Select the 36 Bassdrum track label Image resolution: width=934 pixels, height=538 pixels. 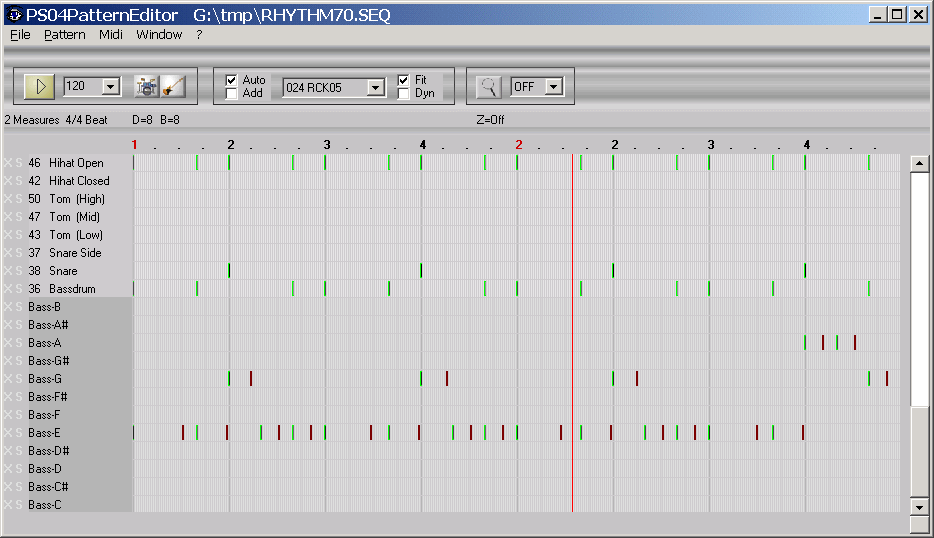(62, 288)
